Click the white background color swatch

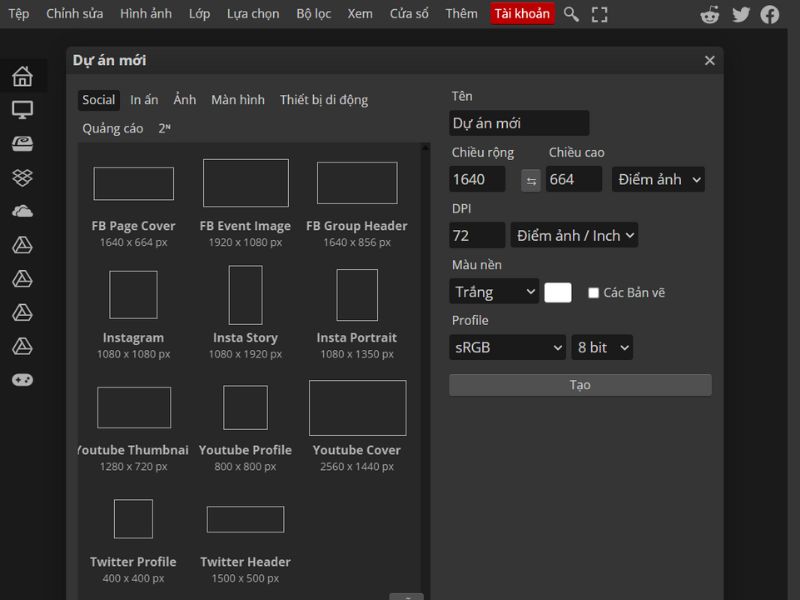coord(558,292)
